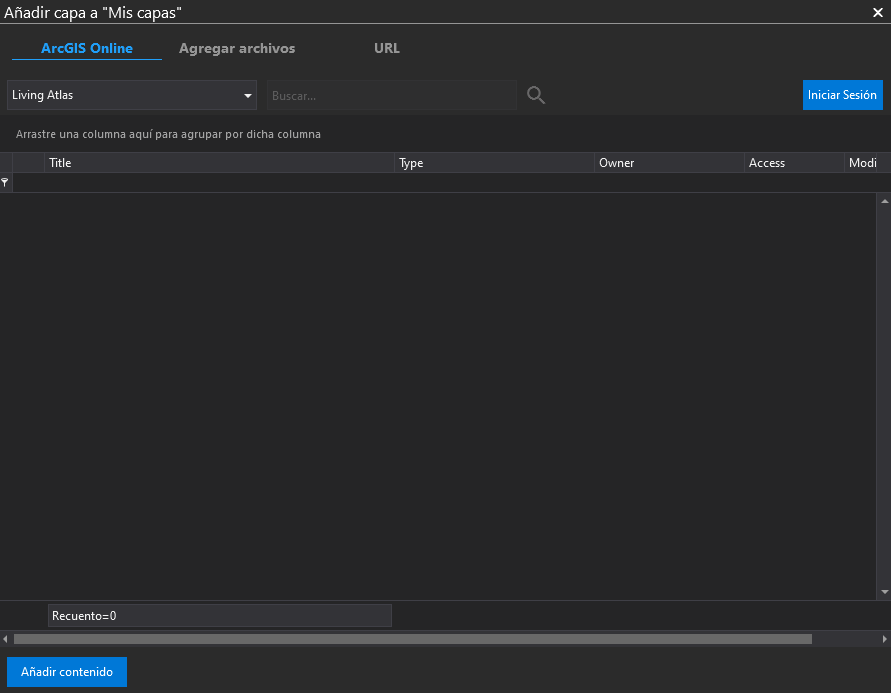This screenshot has height=693, width=891.
Task: Sort by the Access column header
Action: [x=794, y=163]
